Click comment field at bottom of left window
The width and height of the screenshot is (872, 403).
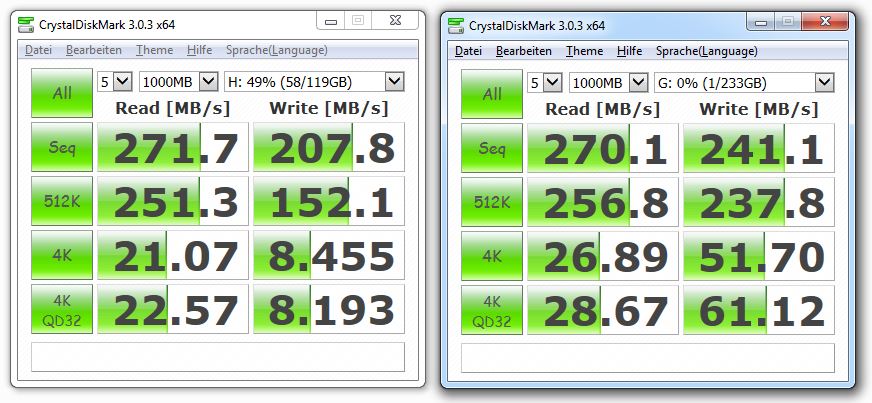click(x=218, y=357)
